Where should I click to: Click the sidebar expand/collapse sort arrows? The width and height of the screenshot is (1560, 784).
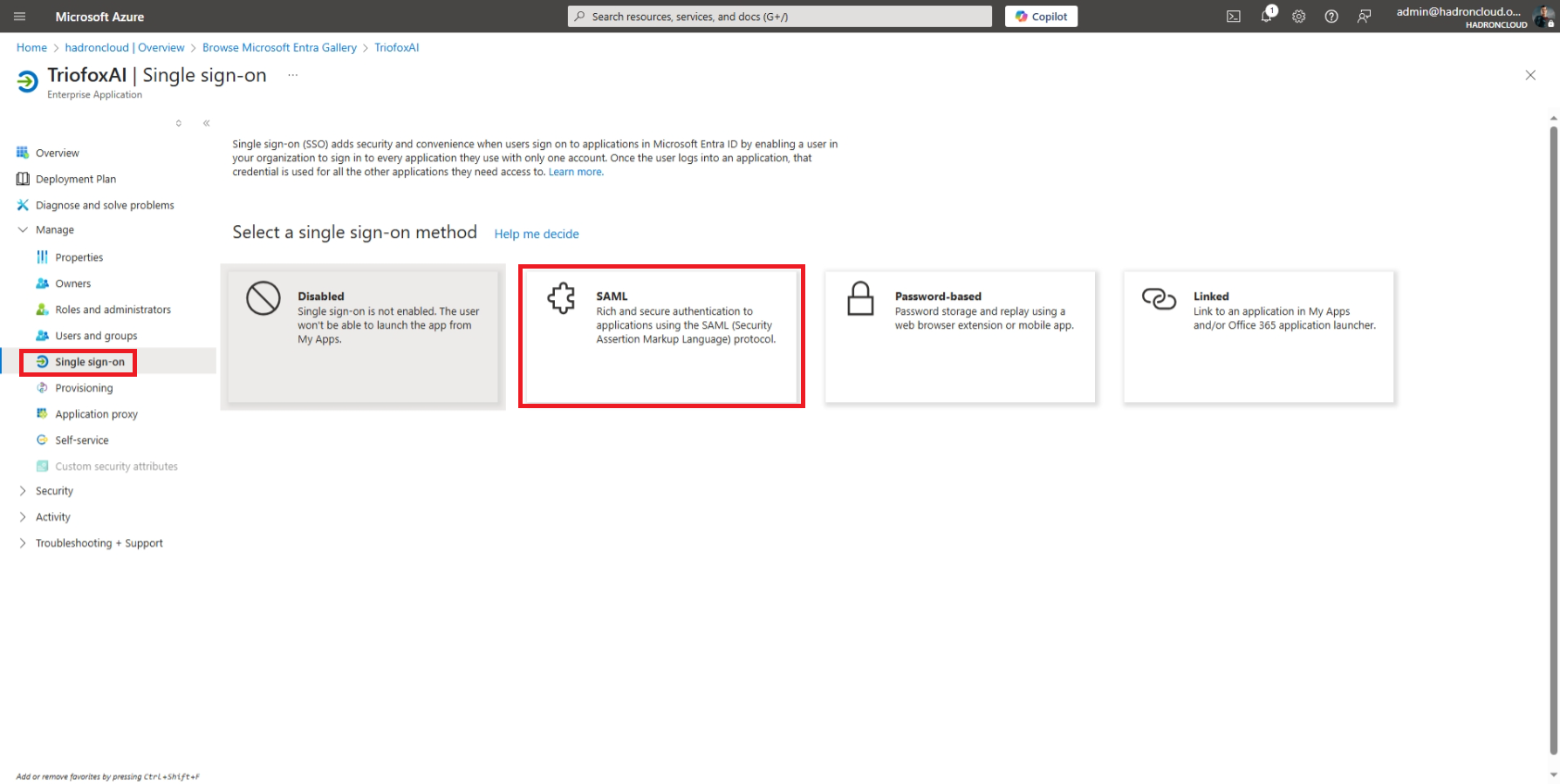click(x=179, y=123)
